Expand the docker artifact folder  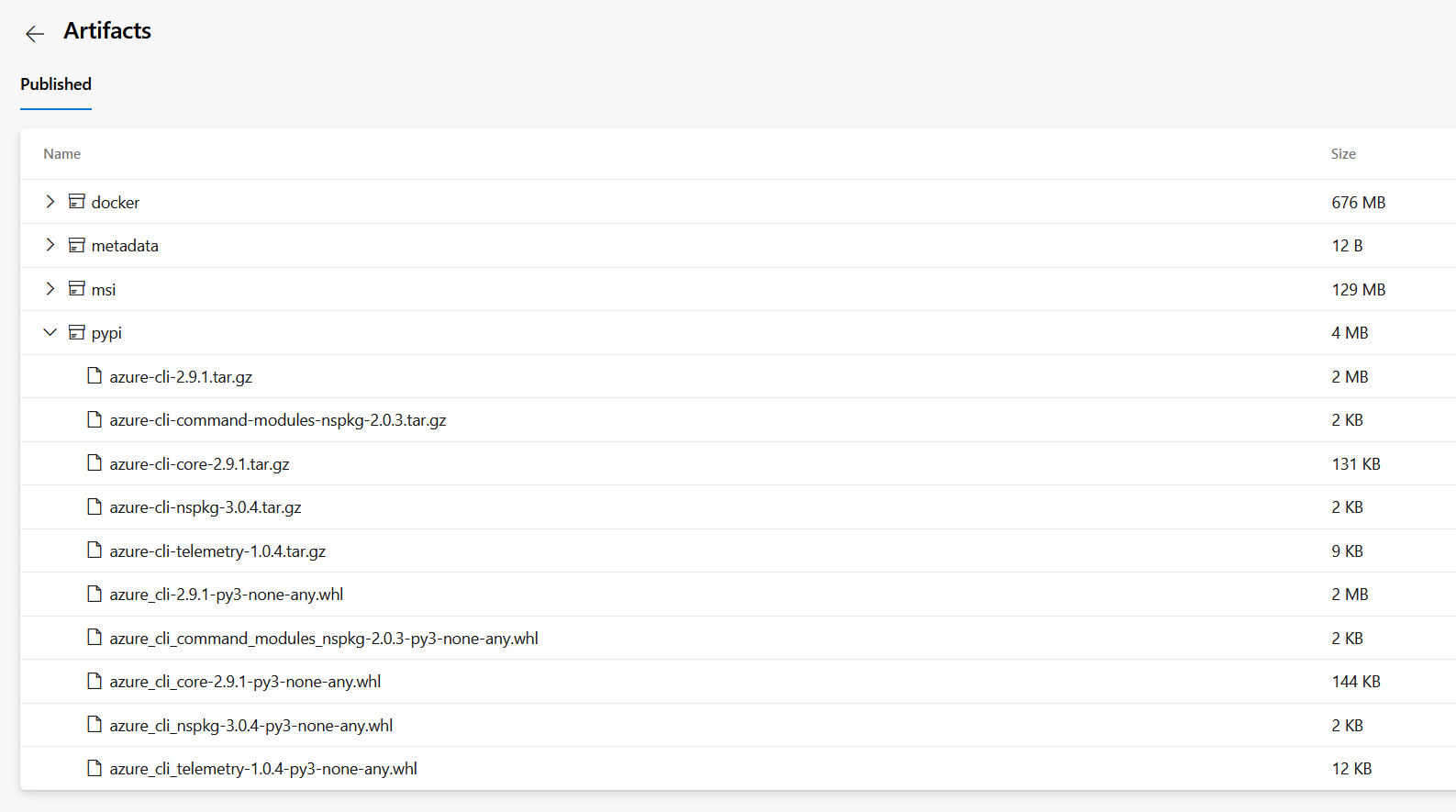point(50,202)
